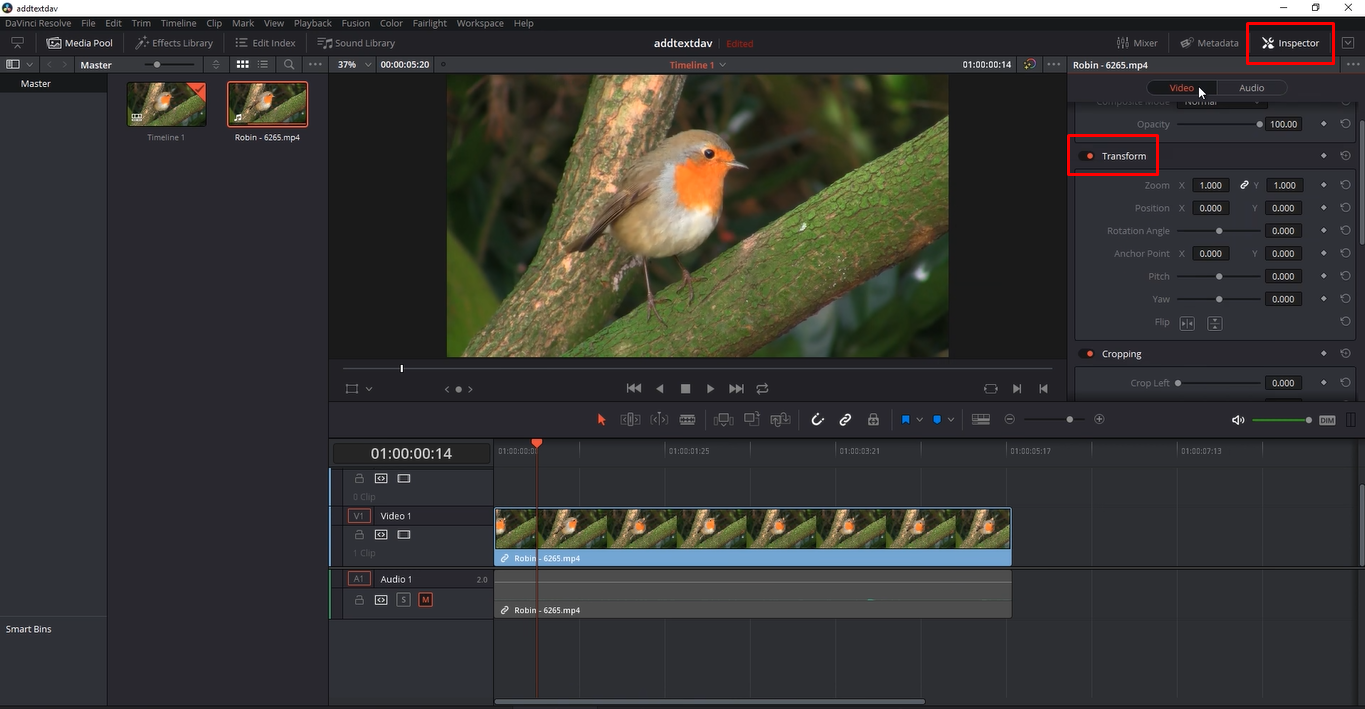Click the Insert Clip icon

coord(723,419)
